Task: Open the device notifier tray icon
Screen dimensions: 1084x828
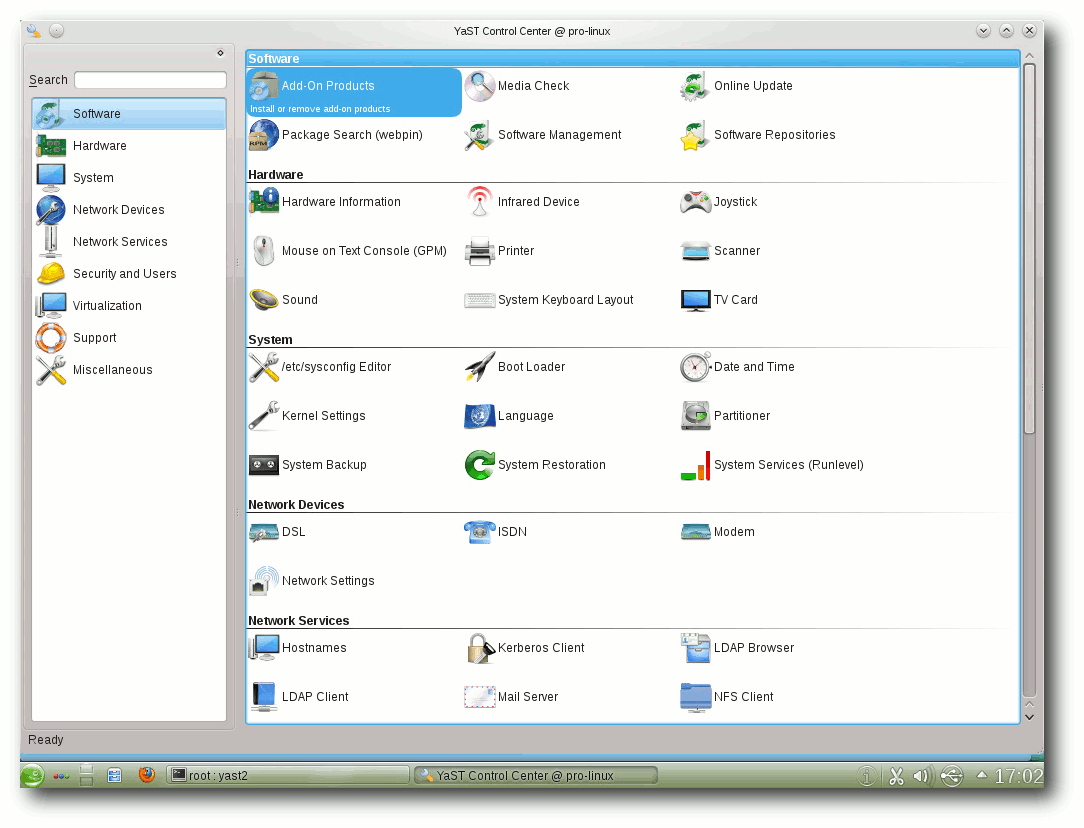Action: [x=952, y=776]
